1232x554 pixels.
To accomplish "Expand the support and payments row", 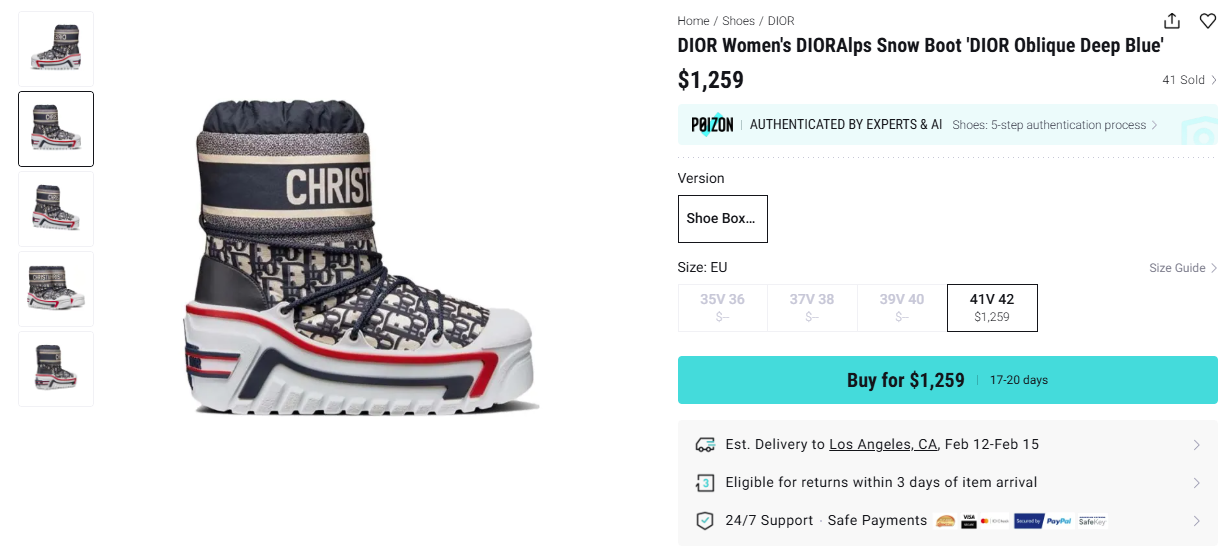I will pos(1197,521).
